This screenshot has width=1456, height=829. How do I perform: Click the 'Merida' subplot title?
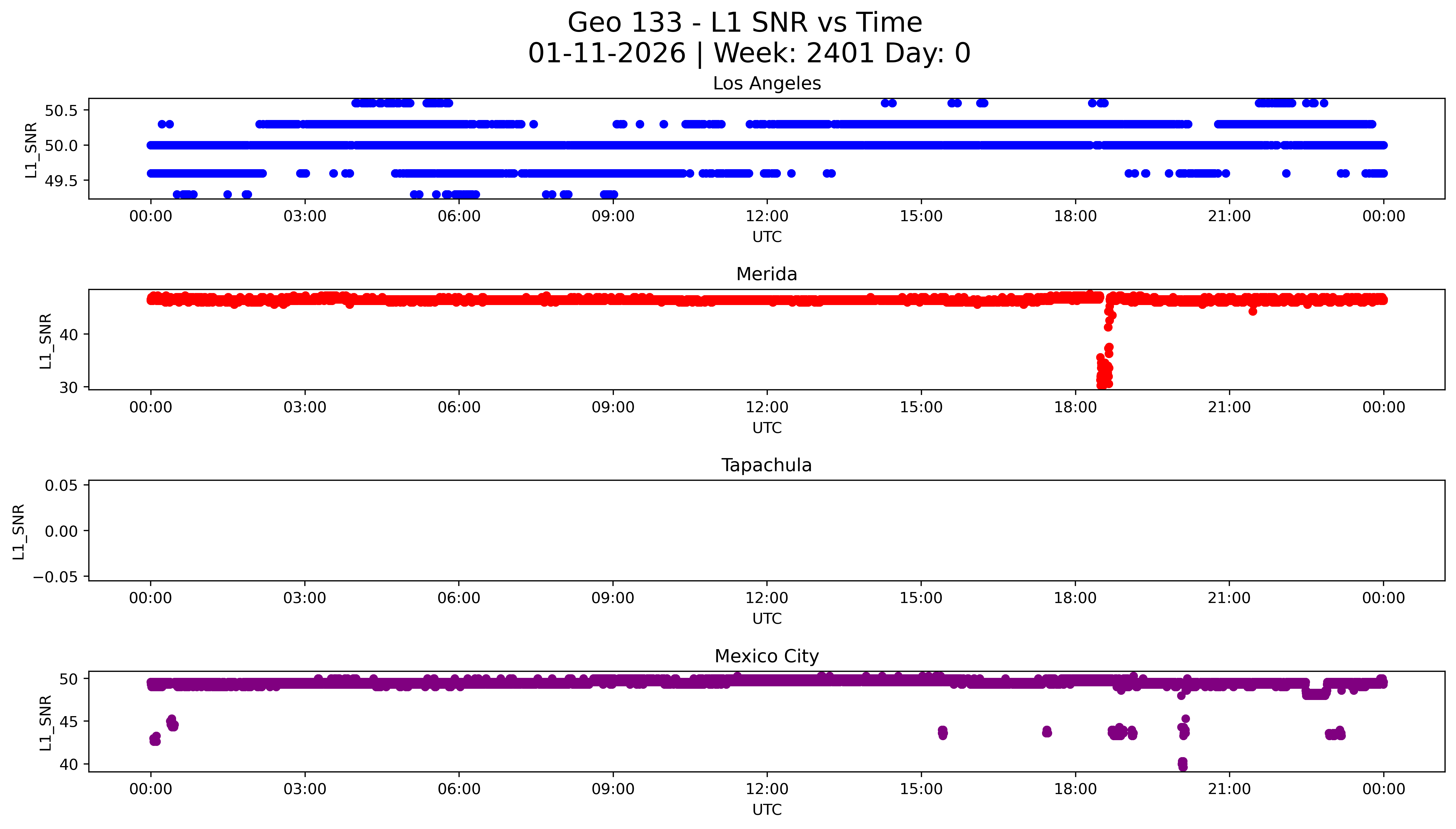(766, 274)
